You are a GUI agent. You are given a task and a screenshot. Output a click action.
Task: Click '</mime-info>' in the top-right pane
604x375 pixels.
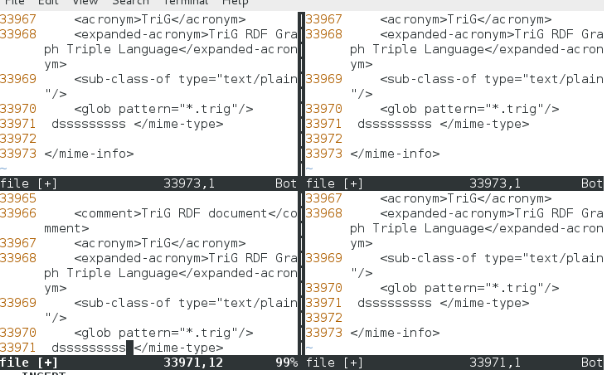[x=395, y=154]
